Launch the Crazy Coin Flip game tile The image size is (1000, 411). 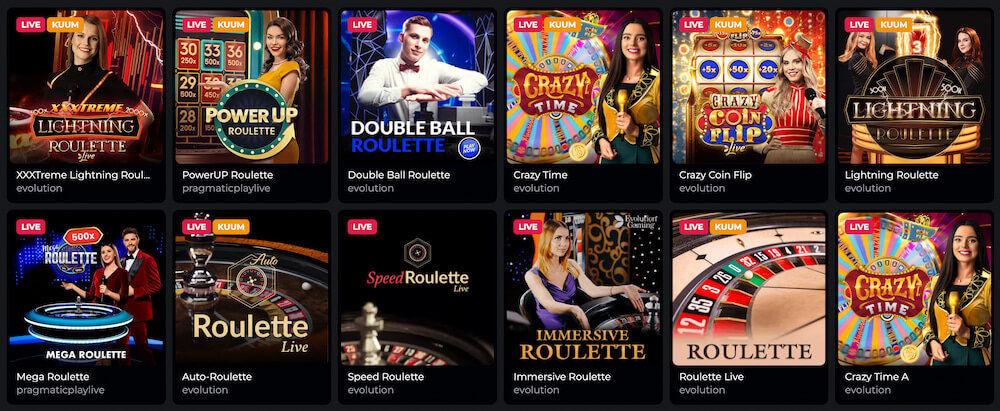tap(749, 87)
